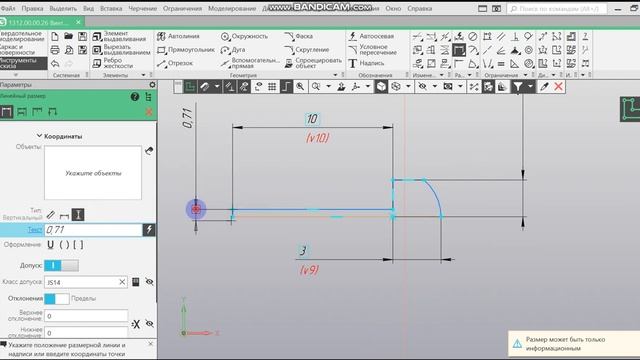
Task: Click the grid display icon in view toolbar
Action: pos(272,87)
